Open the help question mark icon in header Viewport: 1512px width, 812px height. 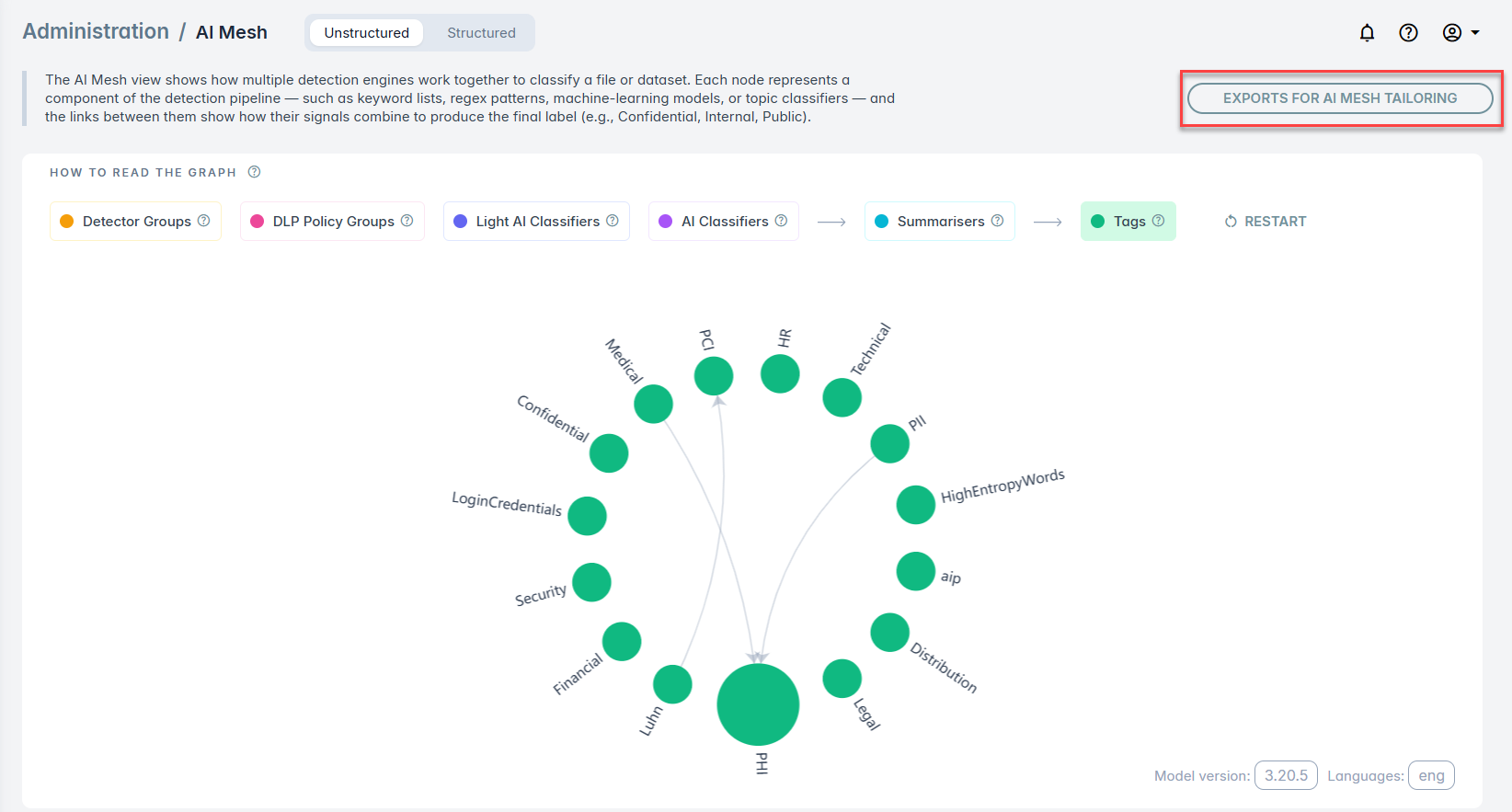point(1408,33)
